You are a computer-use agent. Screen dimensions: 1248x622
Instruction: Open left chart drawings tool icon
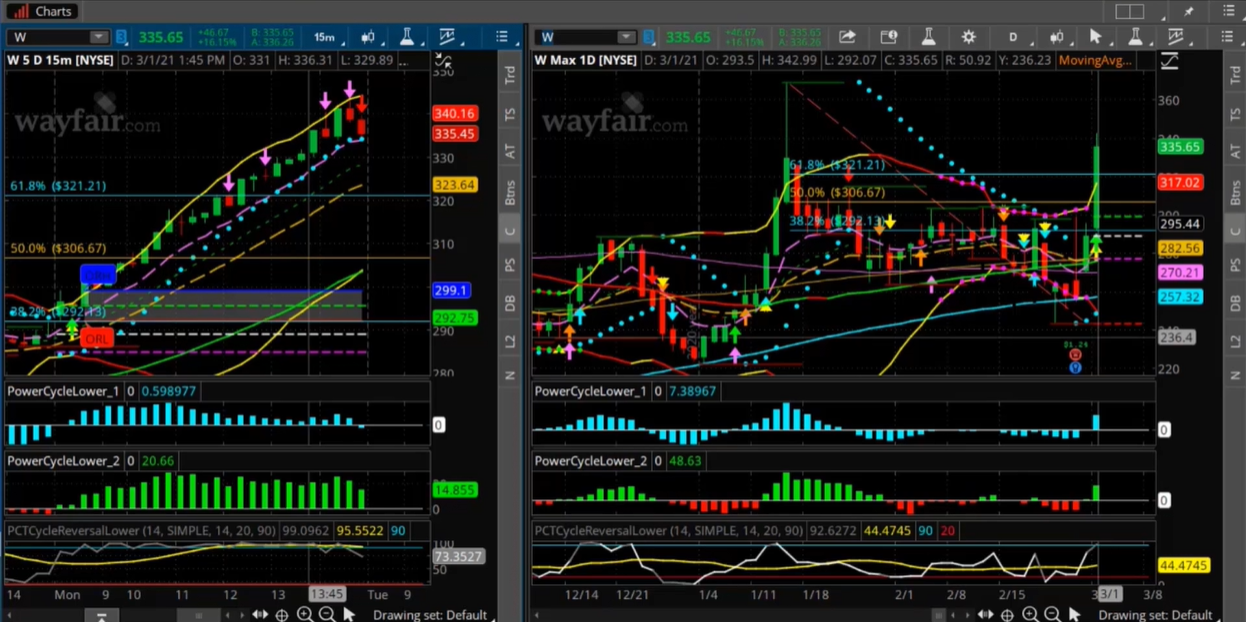(447, 37)
